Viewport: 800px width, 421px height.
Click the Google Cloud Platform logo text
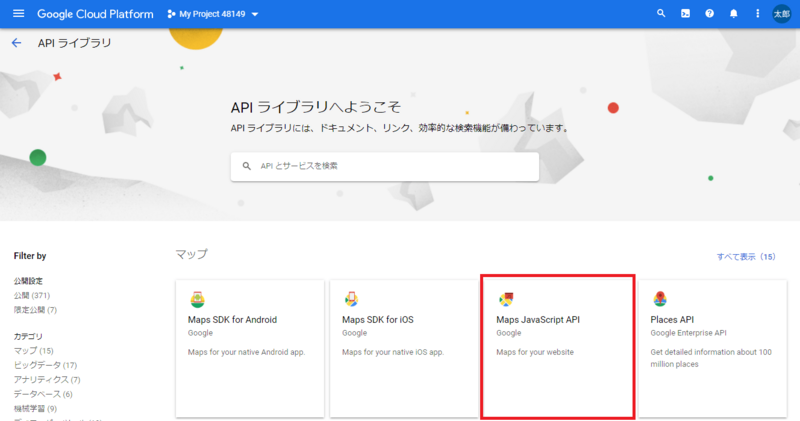pyautogui.click(x=95, y=14)
